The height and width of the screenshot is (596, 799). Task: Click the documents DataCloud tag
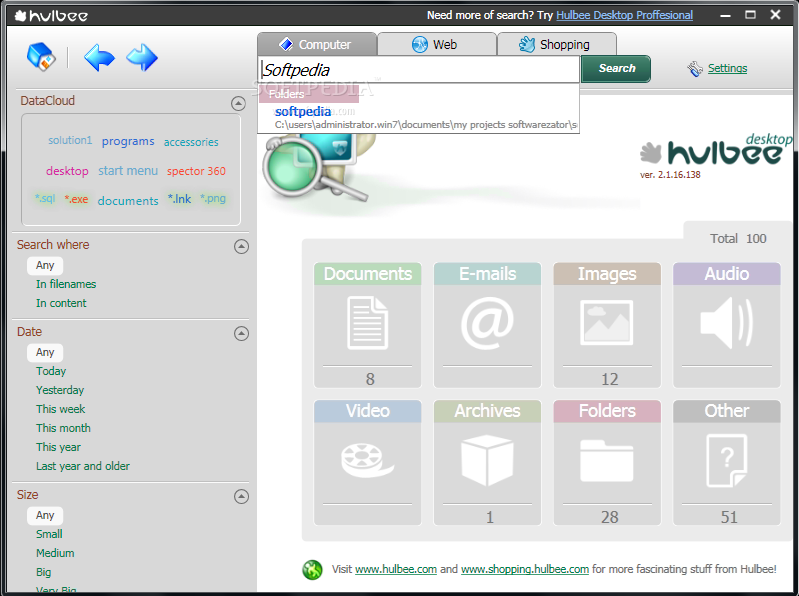[x=128, y=201]
